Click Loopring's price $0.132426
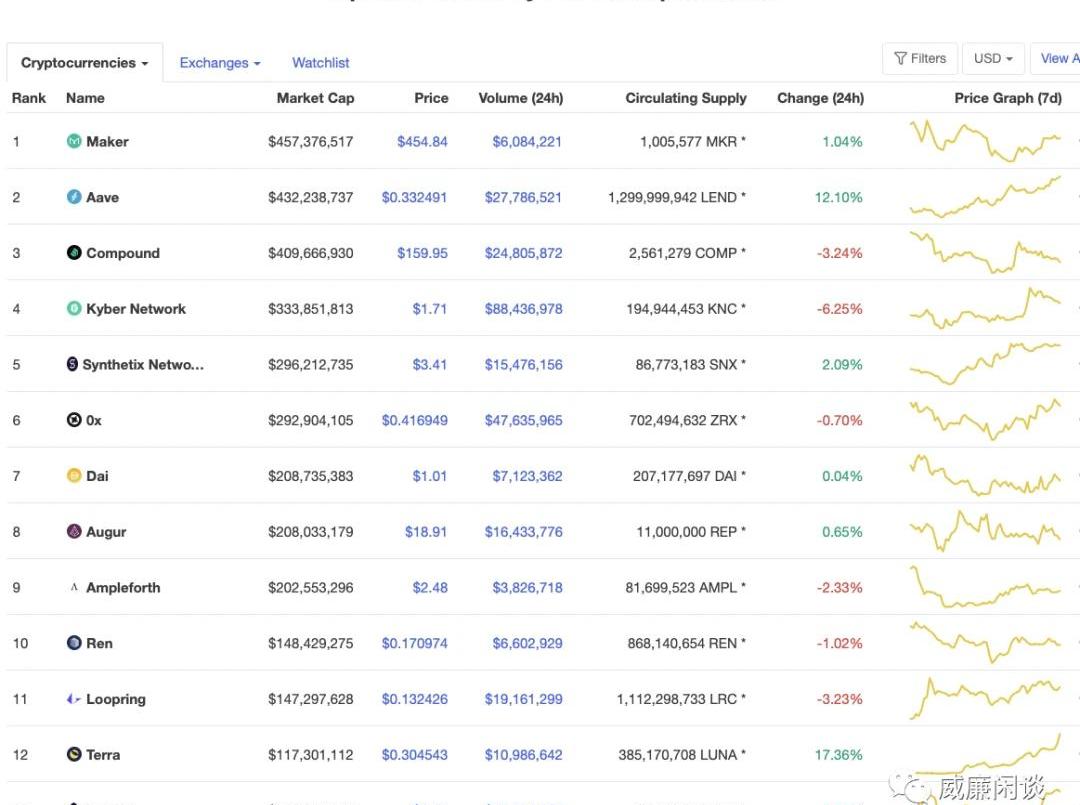This screenshot has width=1080, height=805. click(415, 699)
